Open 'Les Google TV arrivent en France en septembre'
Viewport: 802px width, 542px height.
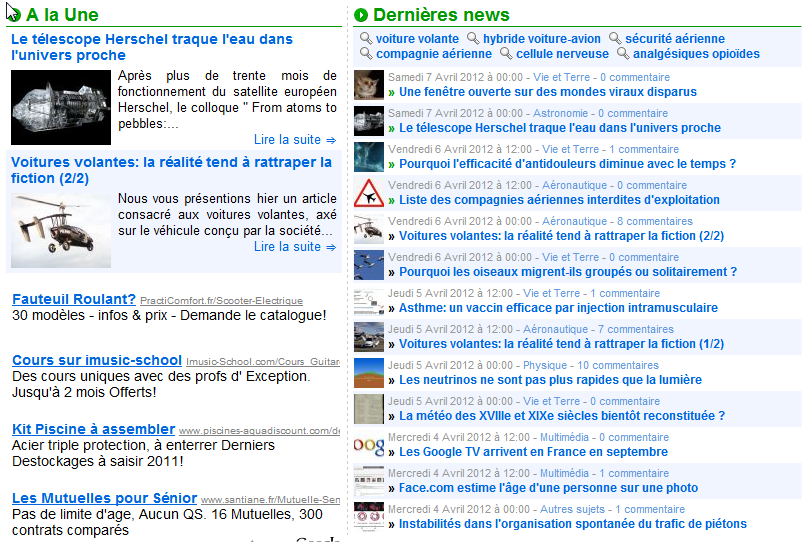click(x=533, y=452)
